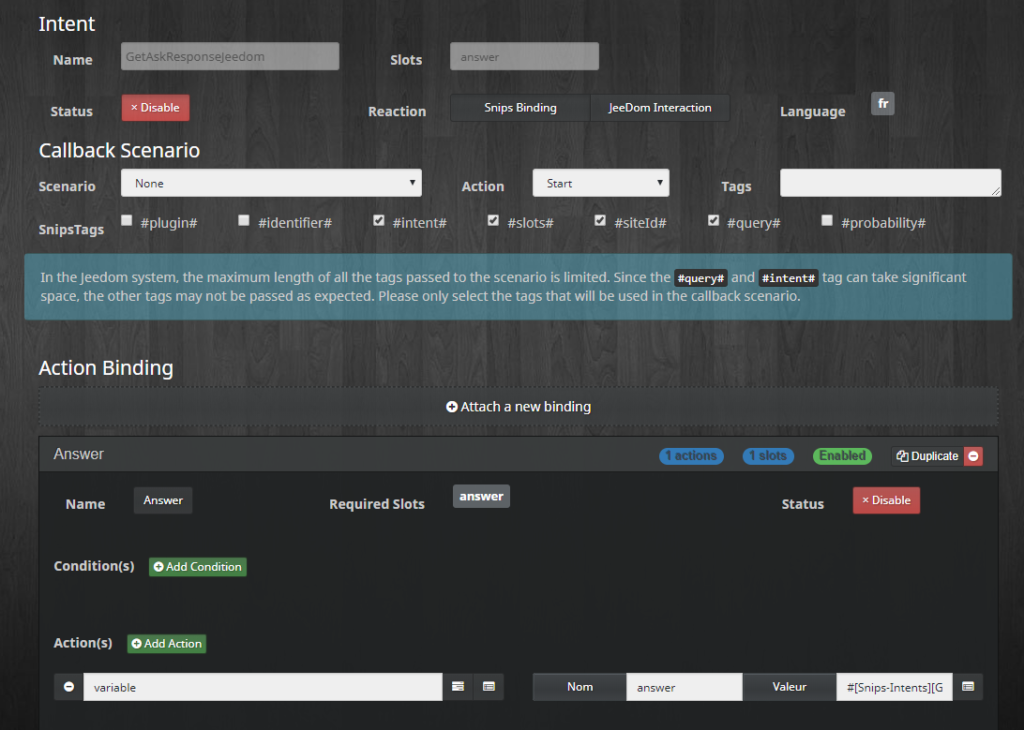1024x730 pixels.
Task: Select the JeeDom Interaction reaction
Action: pyautogui.click(x=660, y=108)
